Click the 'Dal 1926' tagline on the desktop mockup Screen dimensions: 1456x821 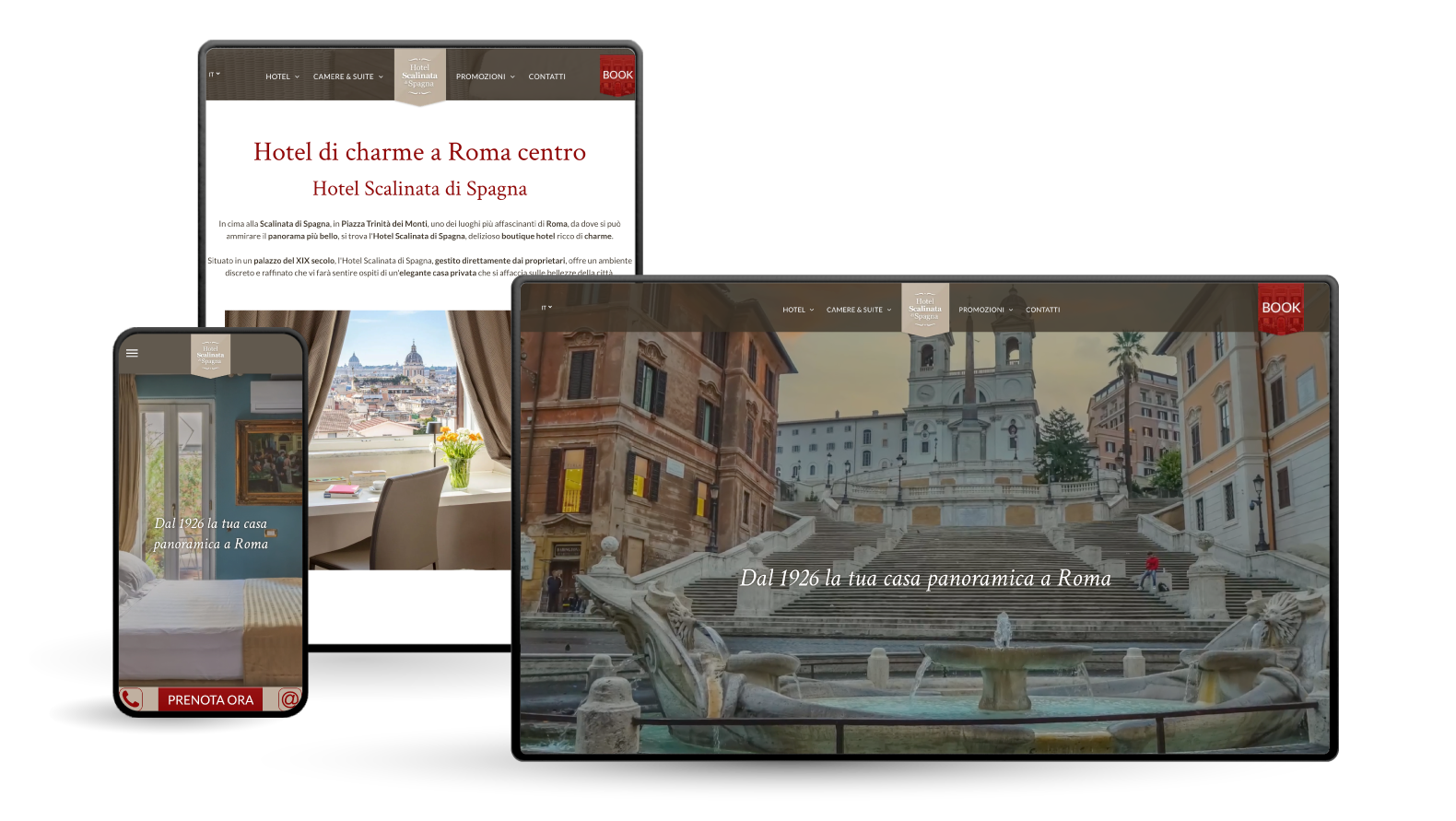pos(925,579)
